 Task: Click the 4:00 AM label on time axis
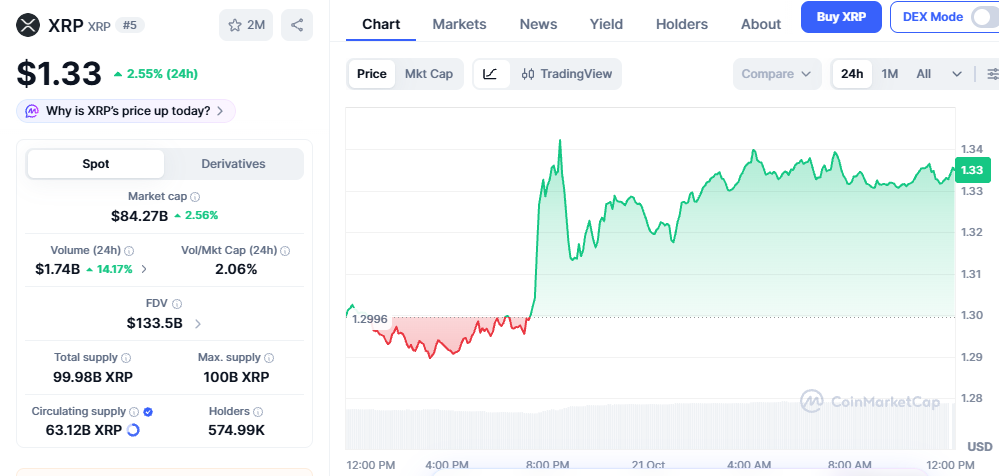point(748,465)
